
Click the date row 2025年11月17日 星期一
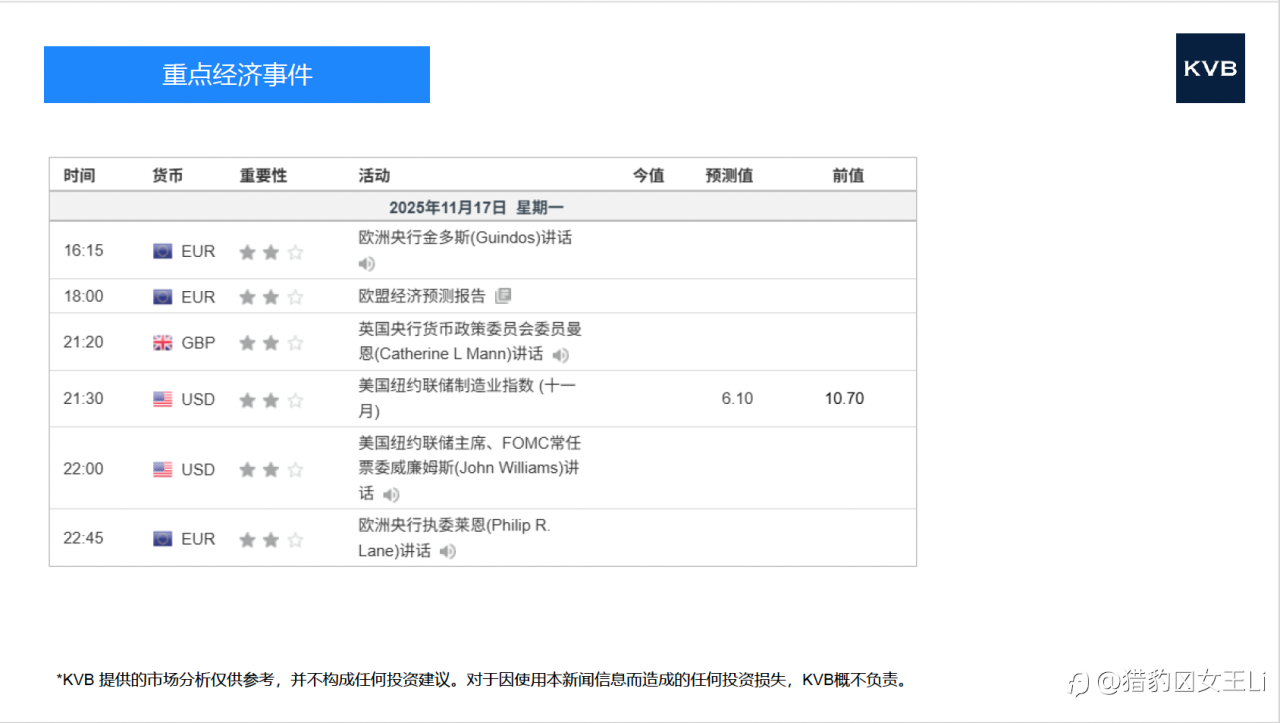(x=483, y=207)
